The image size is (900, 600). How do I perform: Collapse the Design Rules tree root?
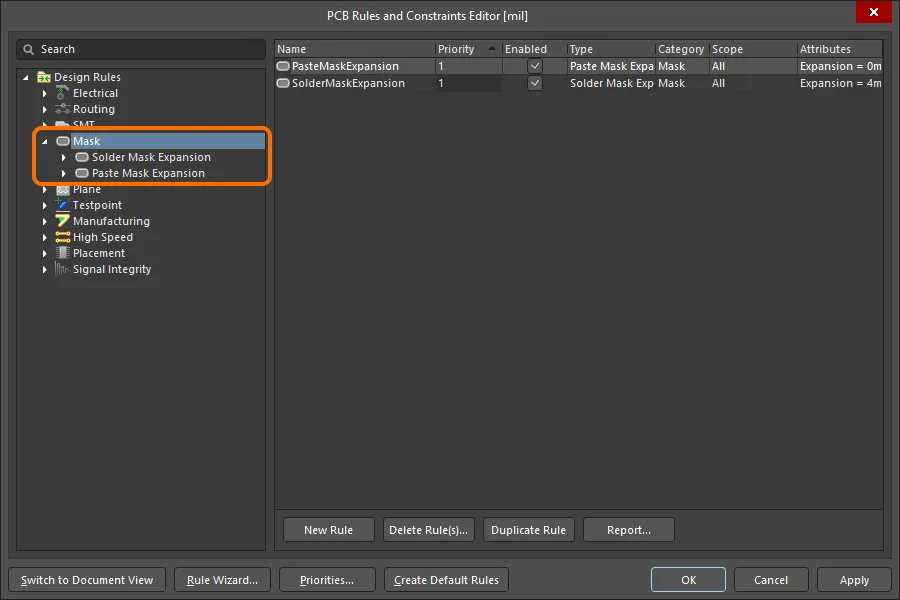(x=26, y=77)
